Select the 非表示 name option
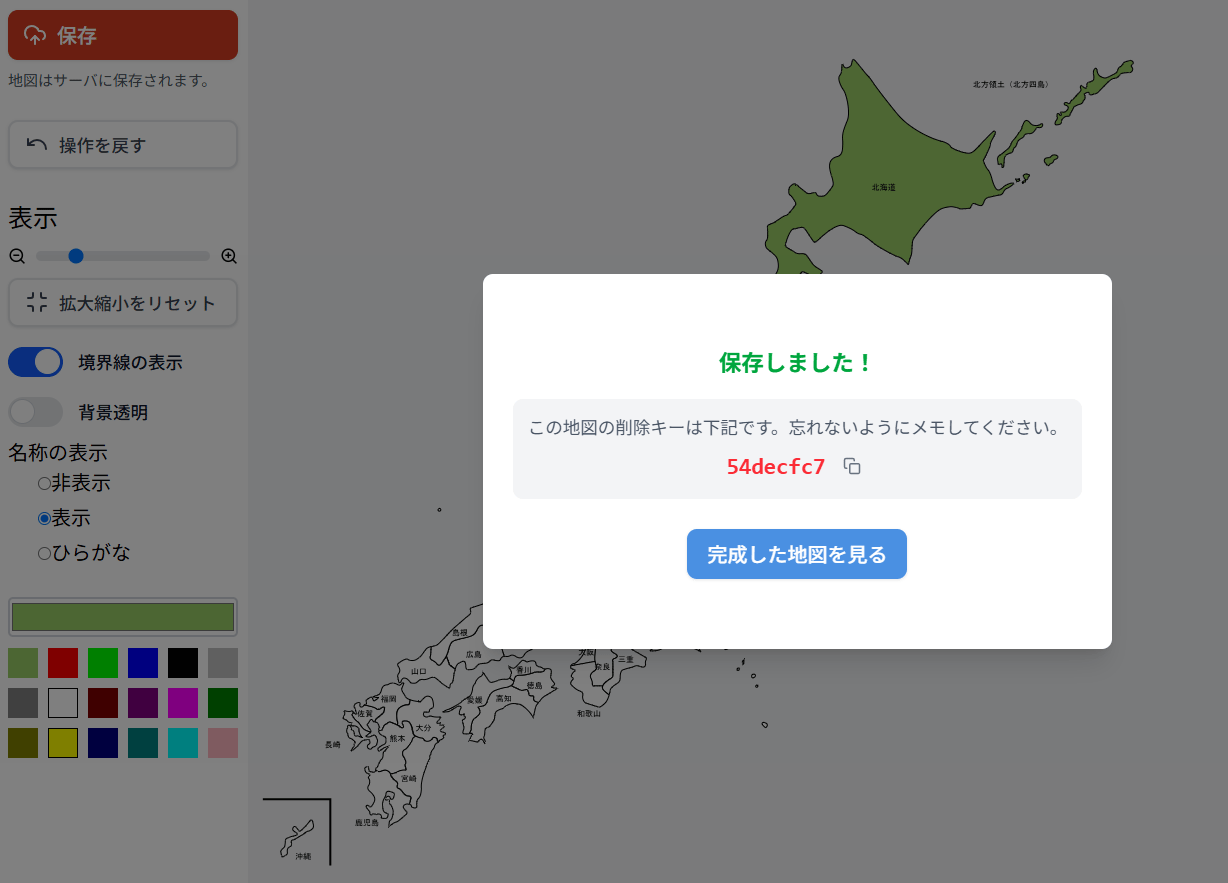 tap(44, 484)
